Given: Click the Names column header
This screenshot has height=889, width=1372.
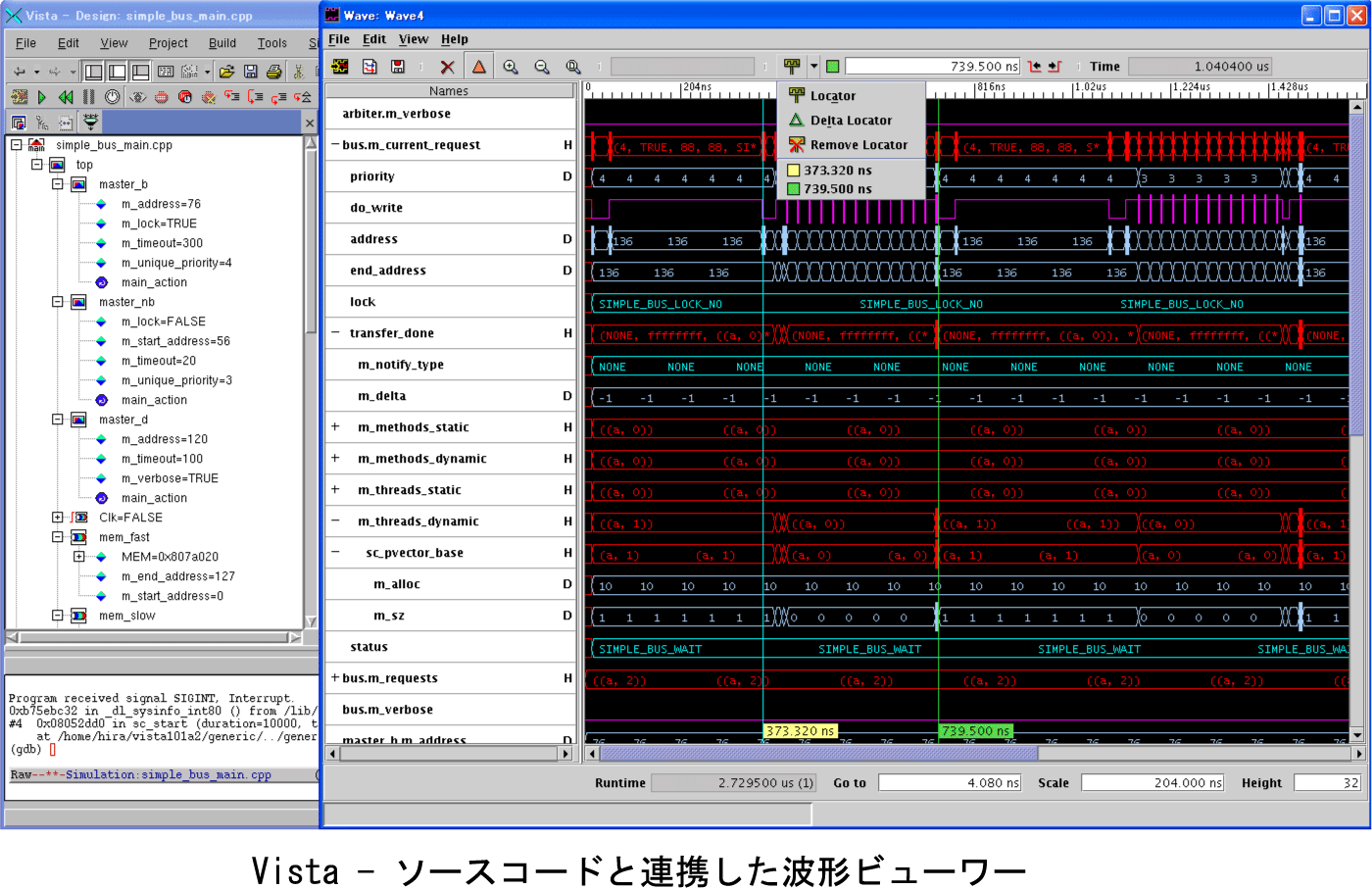Looking at the screenshot, I should coord(449,91).
